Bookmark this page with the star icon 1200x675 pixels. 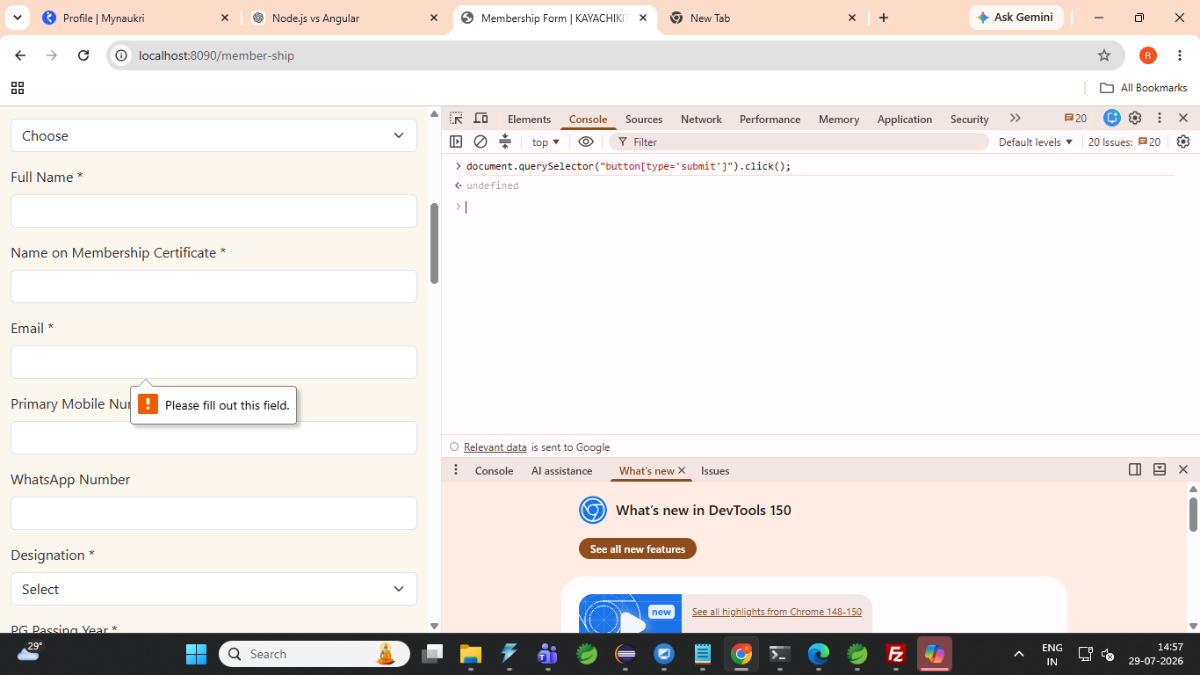pyautogui.click(x=1104, y=56)
